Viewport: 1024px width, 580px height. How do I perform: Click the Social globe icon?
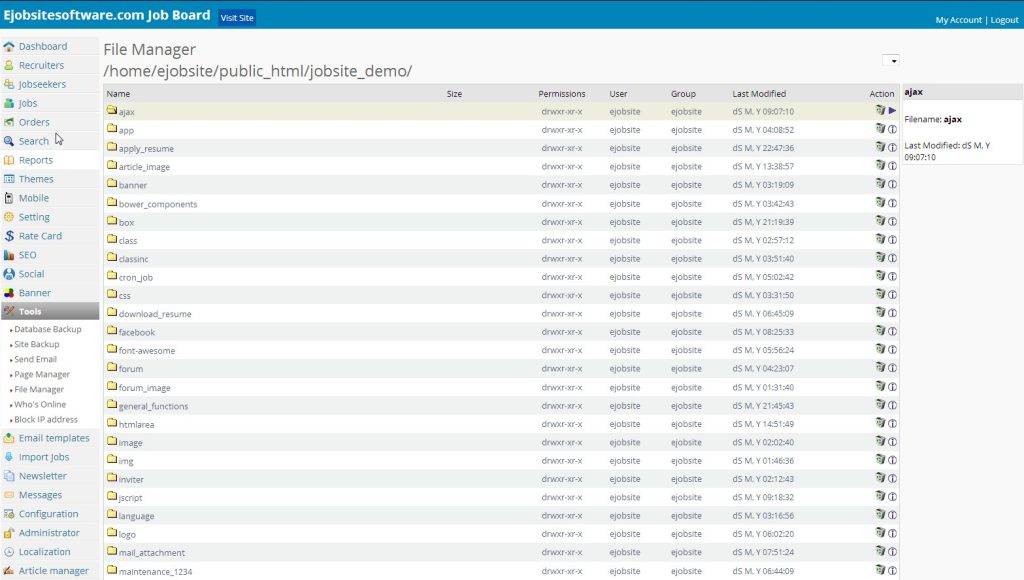(8, 274)
